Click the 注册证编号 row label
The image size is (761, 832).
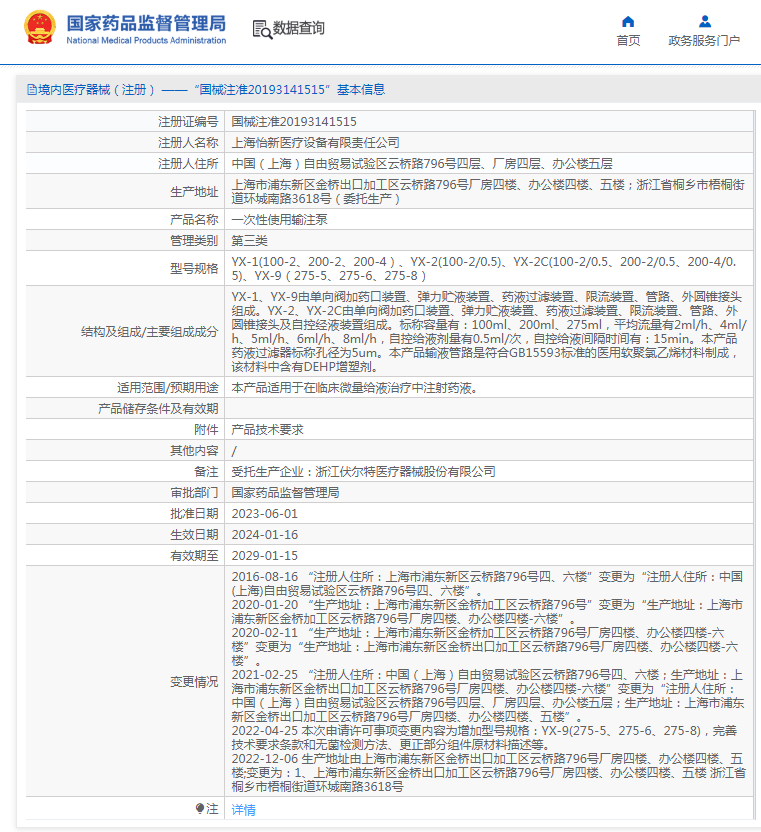pos(188,122)
